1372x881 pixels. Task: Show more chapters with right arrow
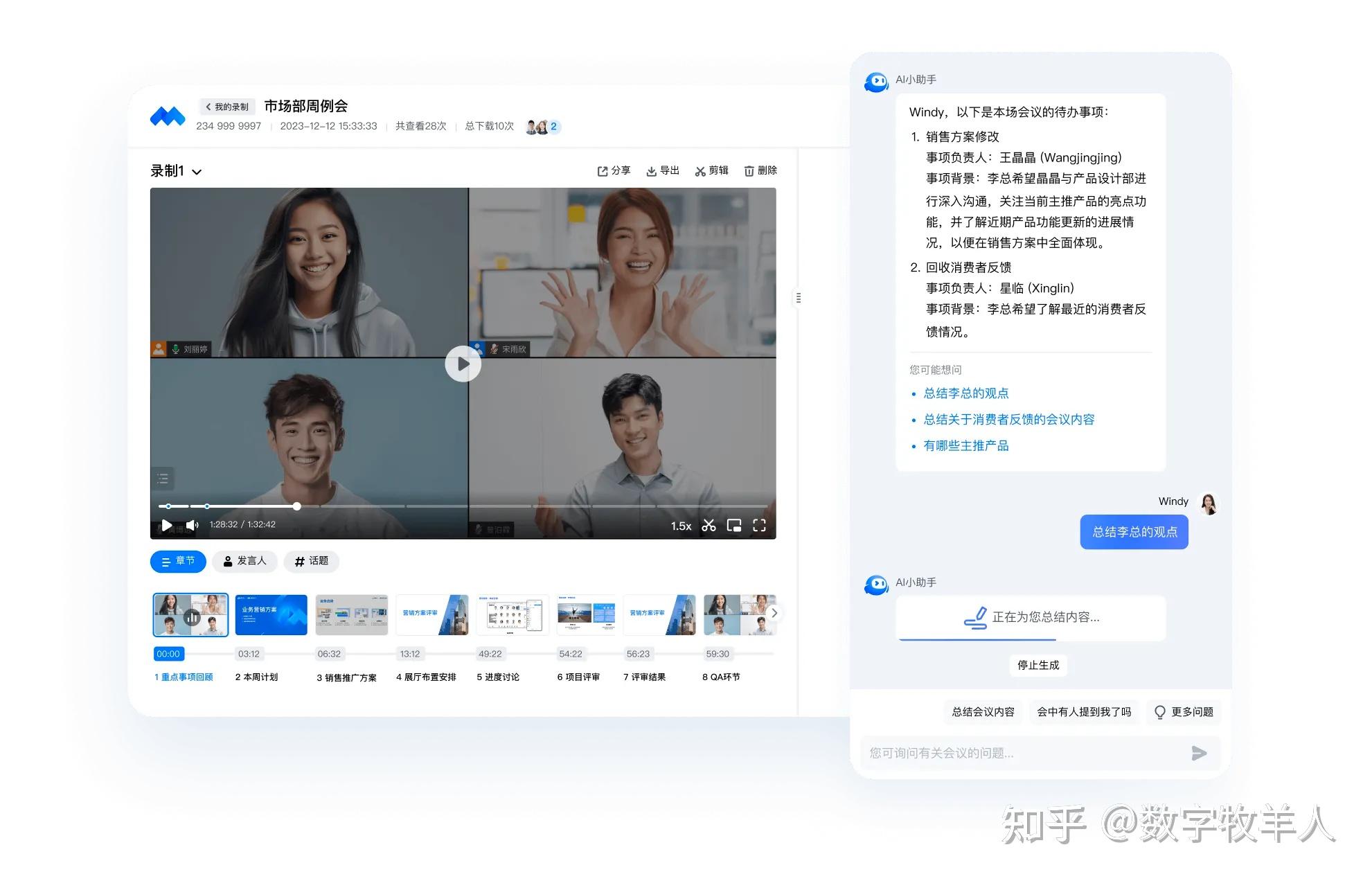point(774,613)
